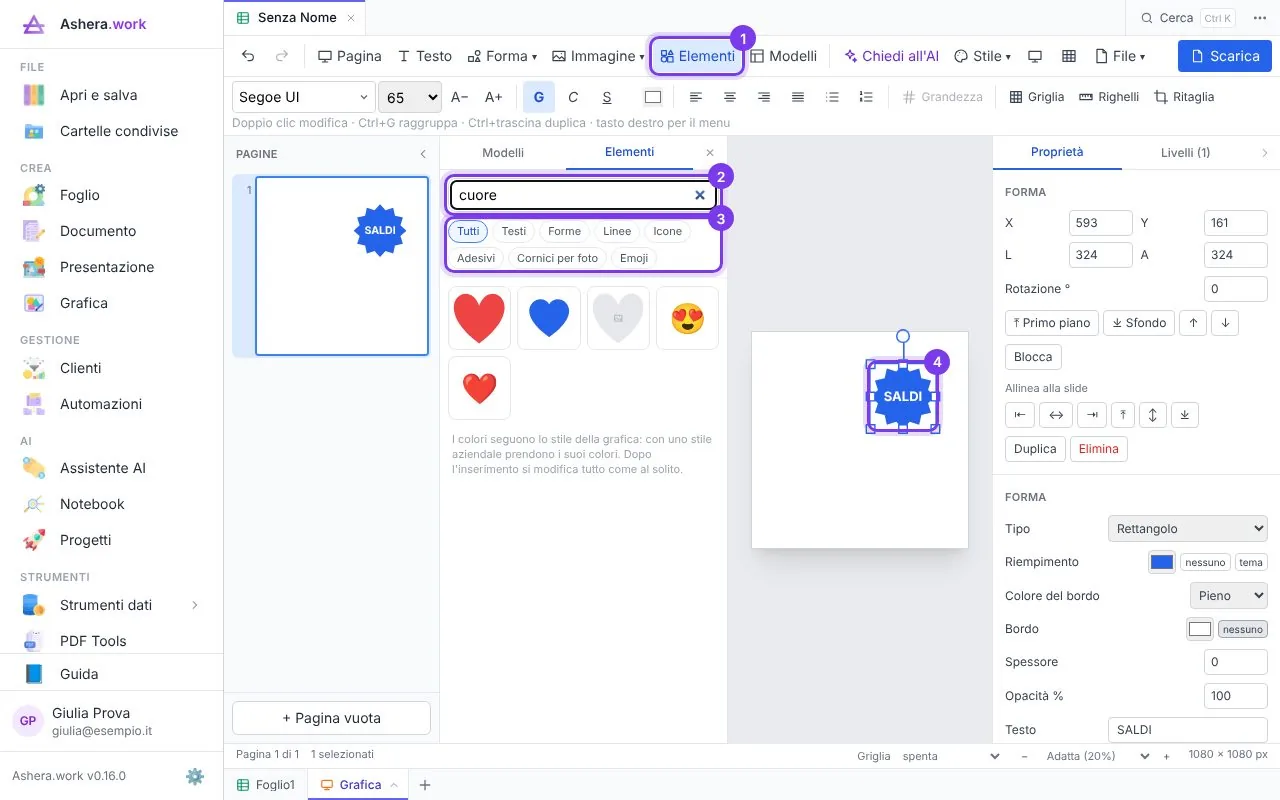The width and height of the screenshot is (1280, 800).
Task: Center shape horizontally on the slide
Action: pyautogui.click(x=1056, y=414)
